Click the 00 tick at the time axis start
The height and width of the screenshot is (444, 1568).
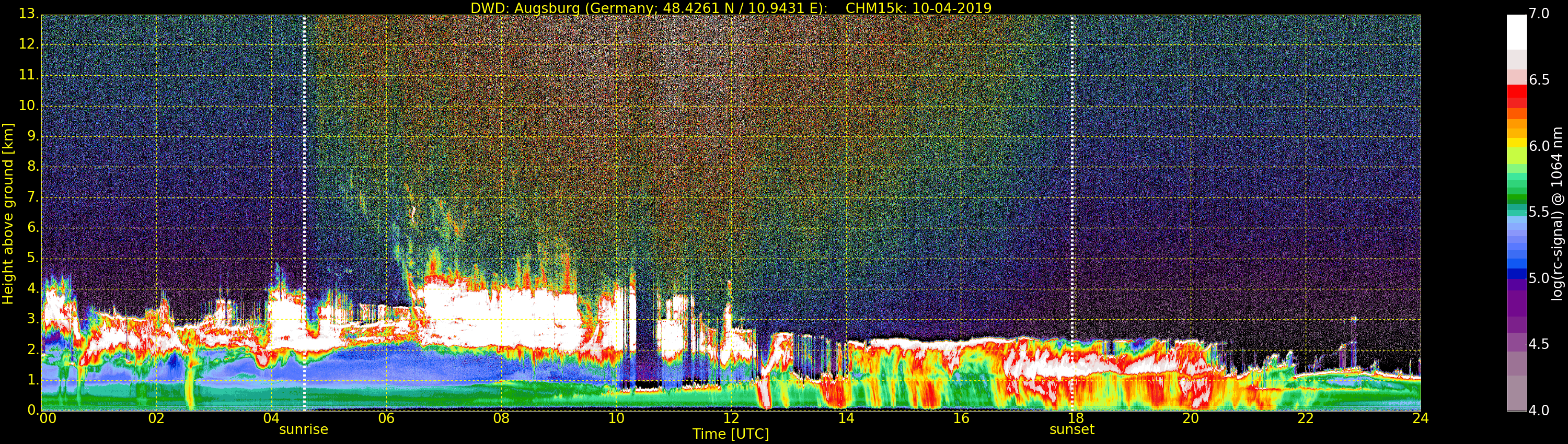click(48, 418)
